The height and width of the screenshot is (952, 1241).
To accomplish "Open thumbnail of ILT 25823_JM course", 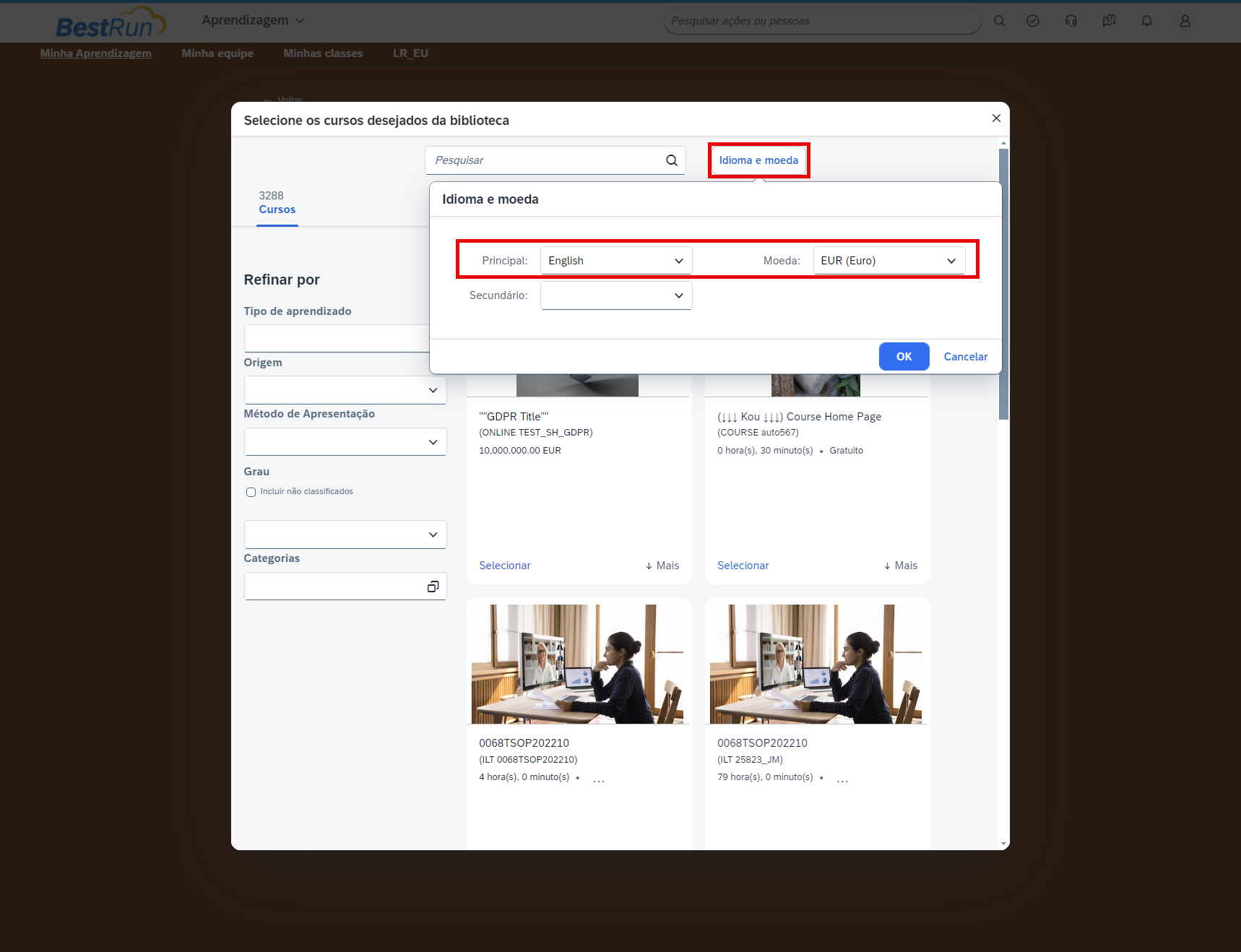I will (816, 664).
